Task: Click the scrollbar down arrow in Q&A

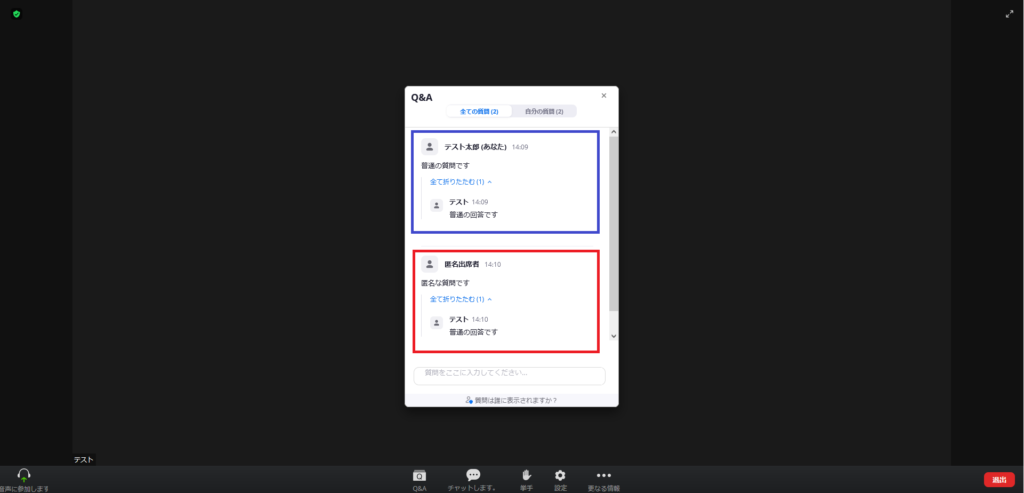Action: pos(613,337)
